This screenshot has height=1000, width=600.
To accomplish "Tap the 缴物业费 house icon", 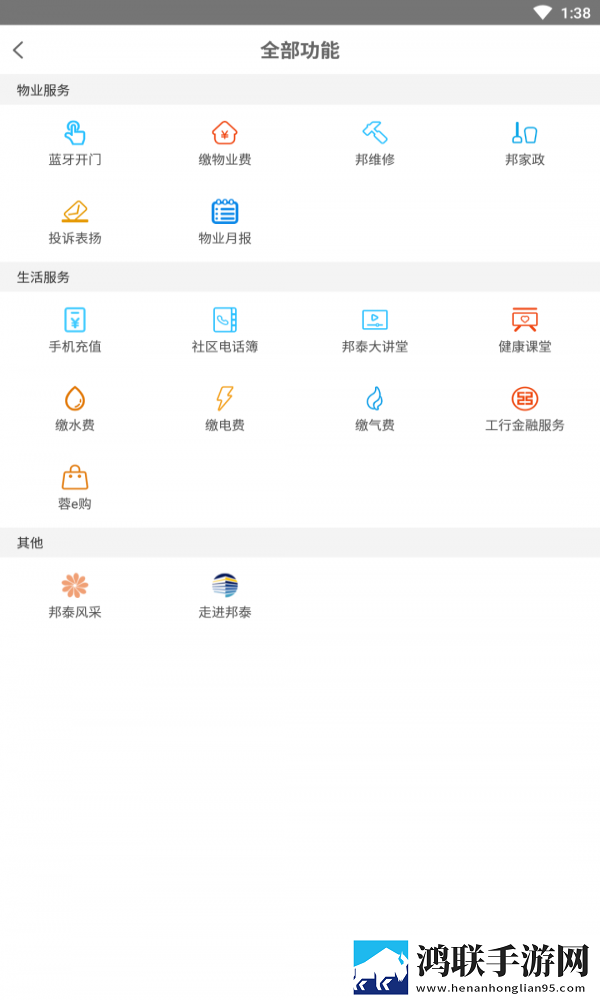I will tap(224, 133).
